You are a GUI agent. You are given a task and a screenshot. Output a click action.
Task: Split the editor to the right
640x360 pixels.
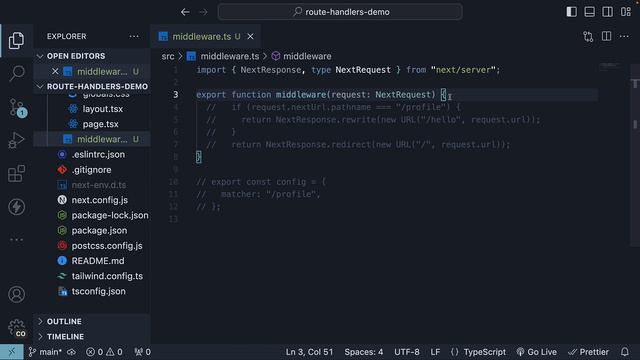coord(607,36)
